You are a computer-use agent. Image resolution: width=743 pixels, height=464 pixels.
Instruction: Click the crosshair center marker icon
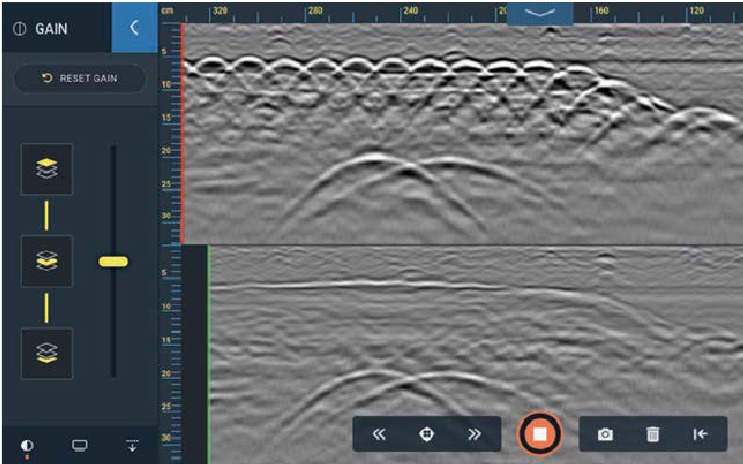pyautogui.click(x=426, y=434)
